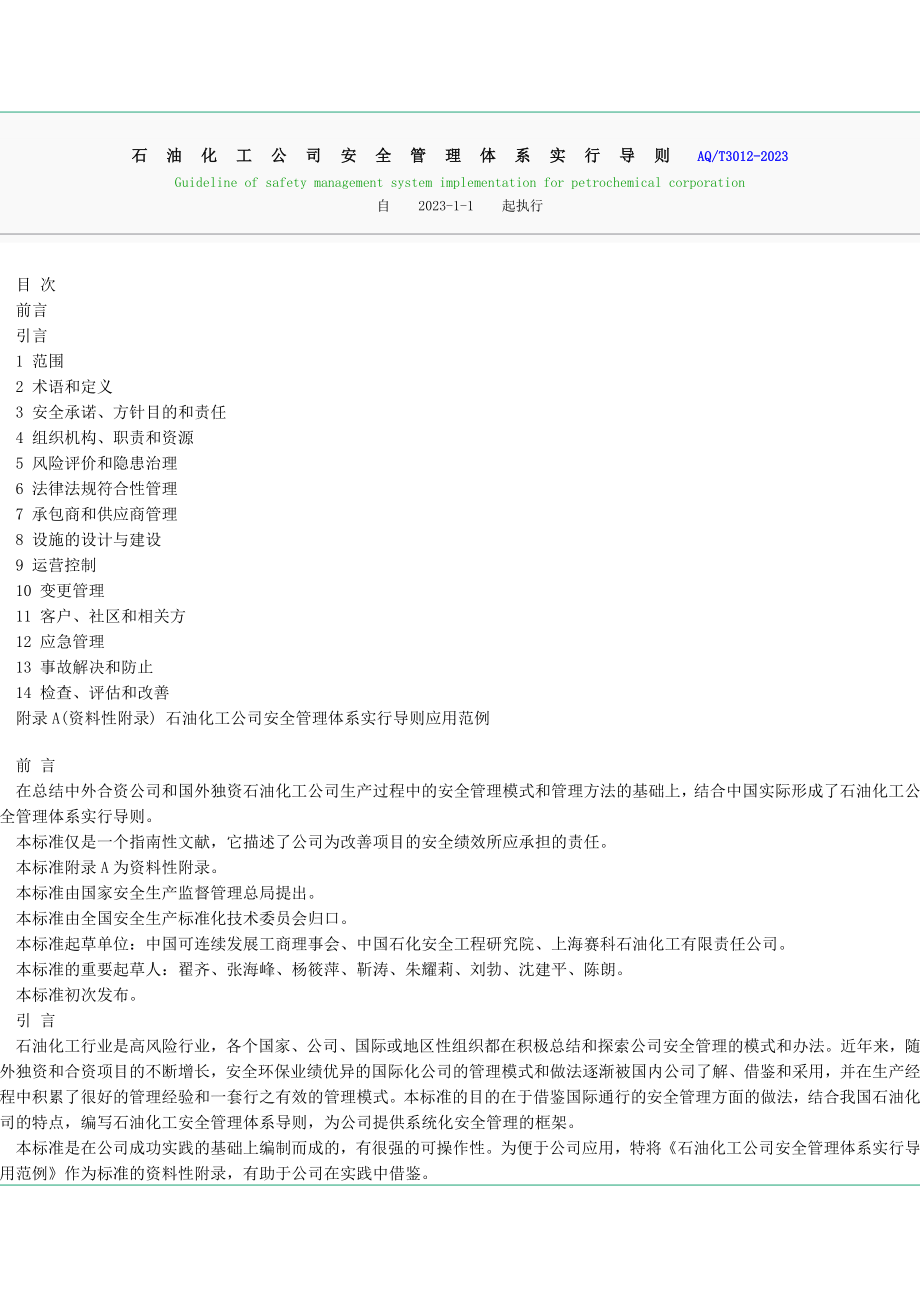Viewport: 920px width, 1302px height.
Task: Click the Chinese document title heading
Action: (x=401, y=156)
